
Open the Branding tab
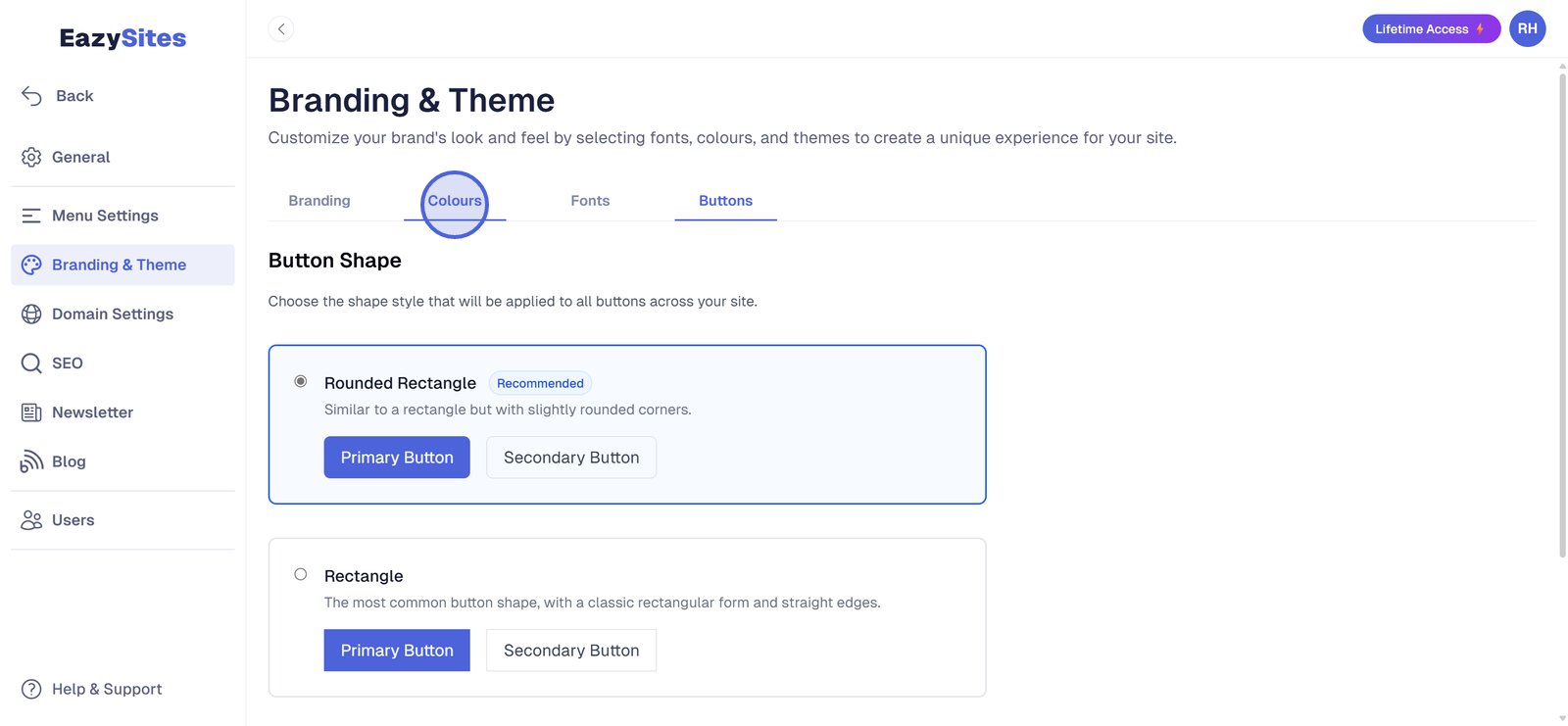319,201
